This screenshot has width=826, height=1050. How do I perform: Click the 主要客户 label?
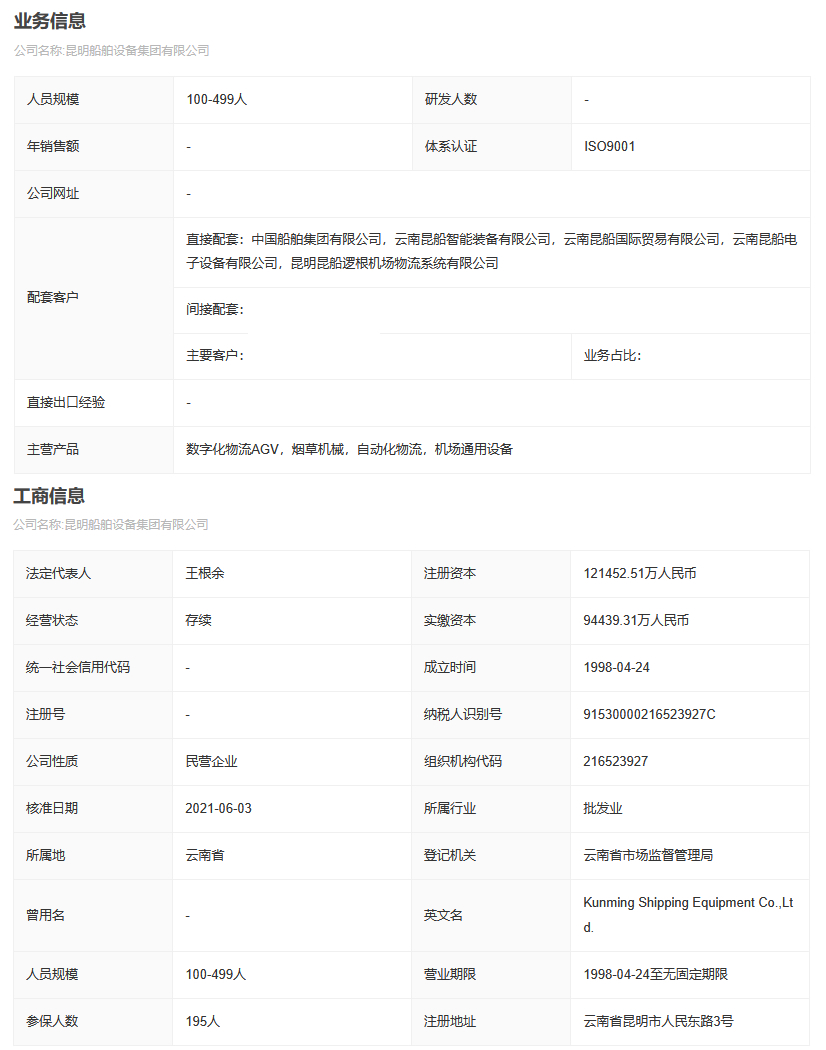[215, 356]
